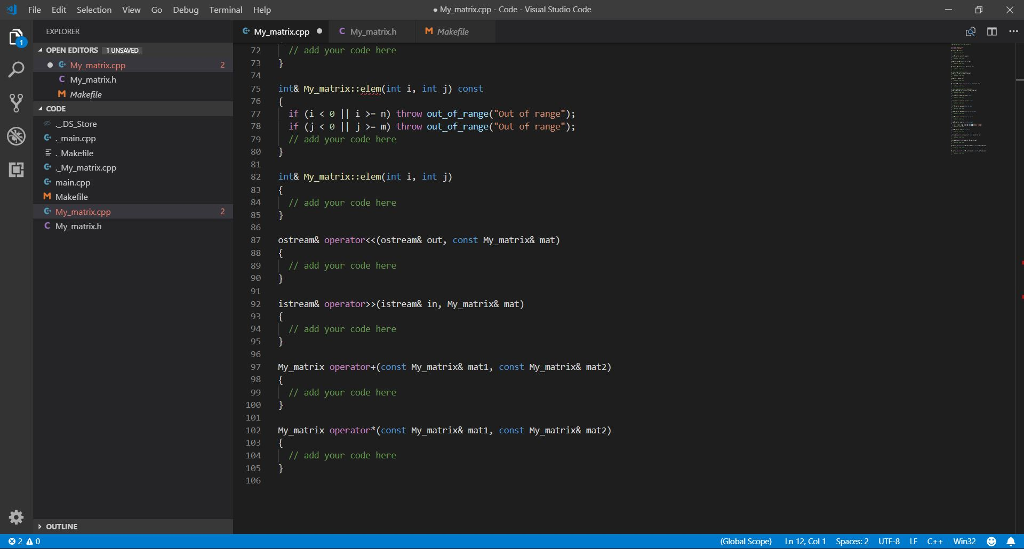
Task: Open main.cpp in the file tree
Action: 133,182
